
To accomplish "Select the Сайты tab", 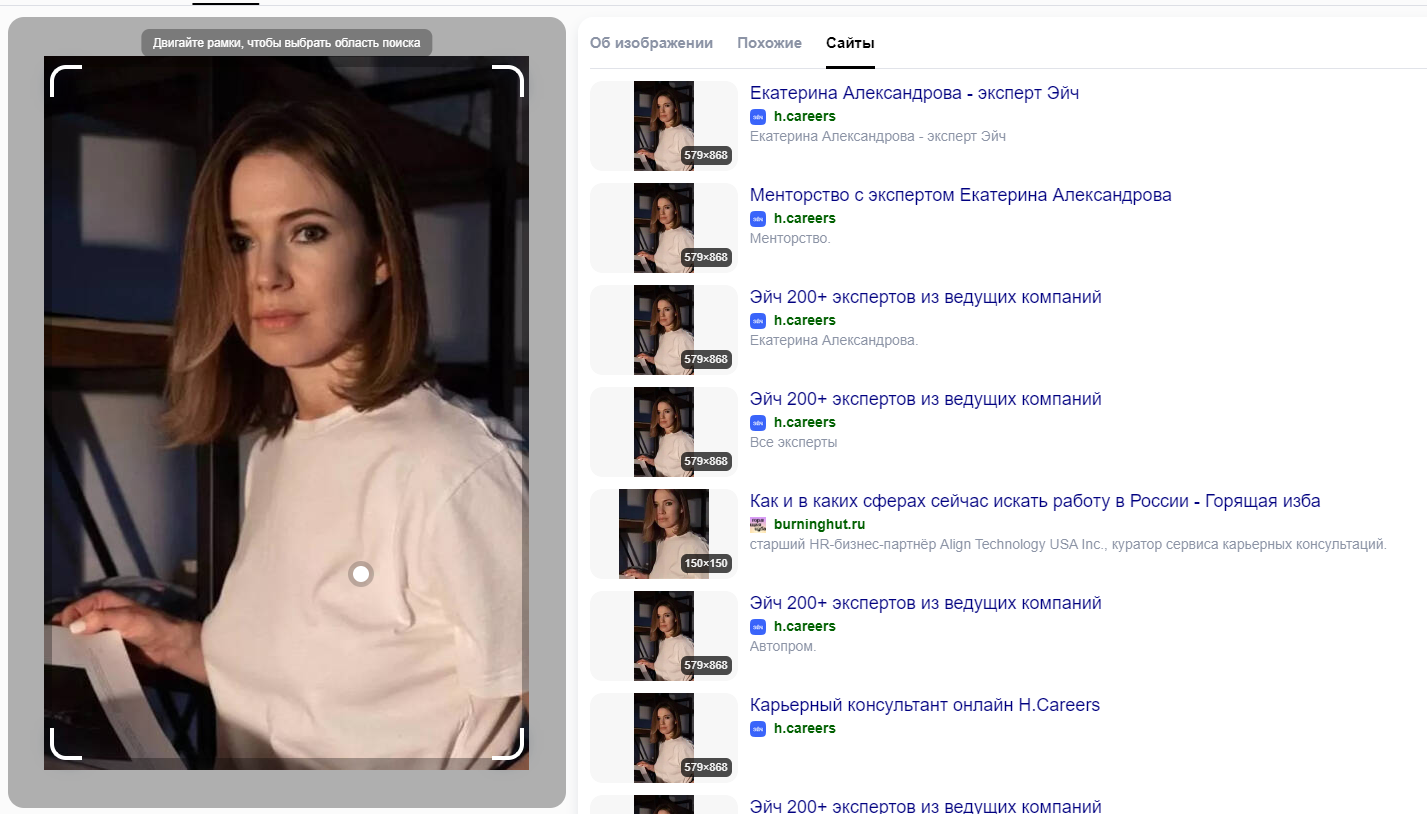I will (850, 43).
